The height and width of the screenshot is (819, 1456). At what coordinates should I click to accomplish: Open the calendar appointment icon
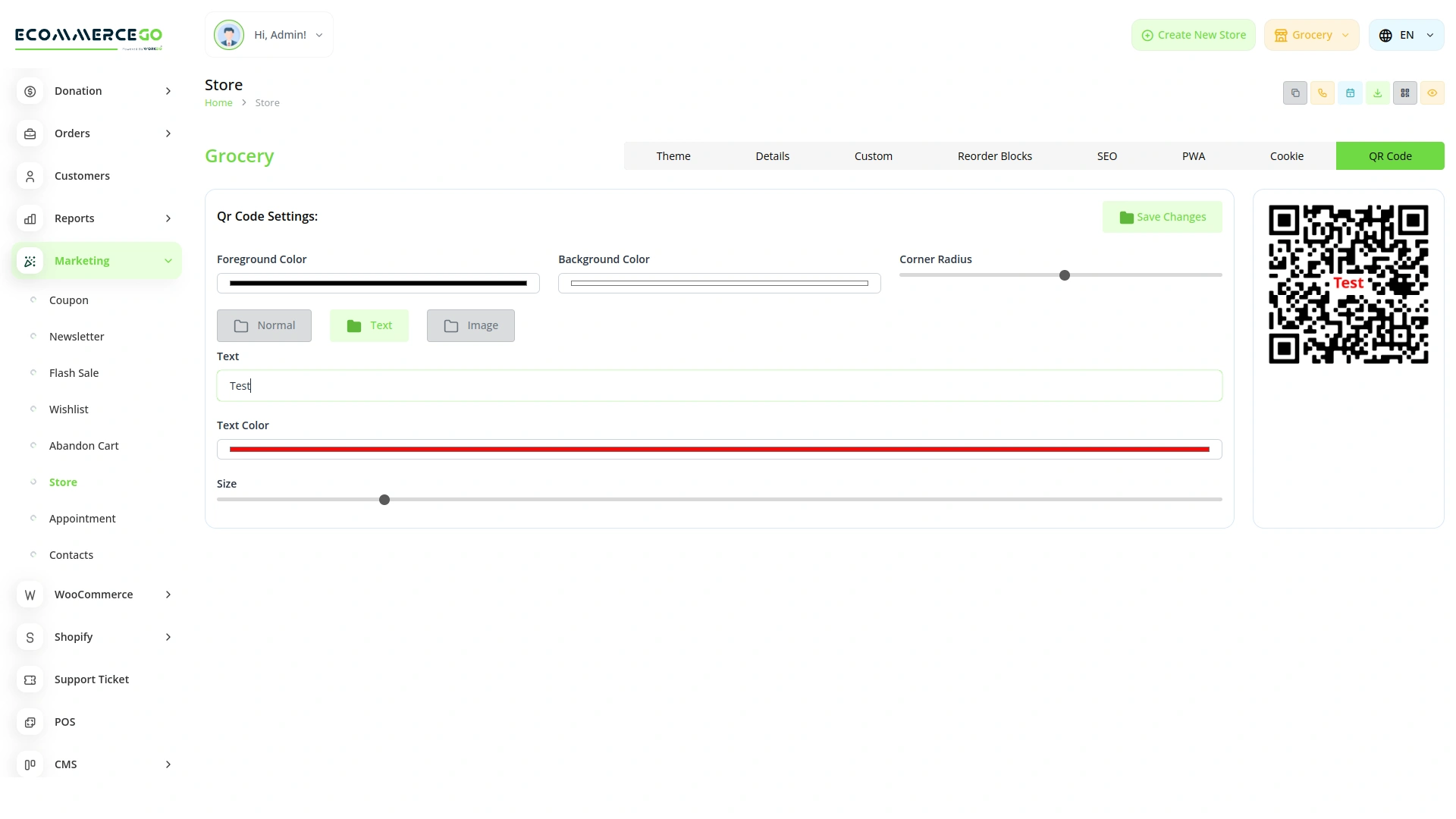click(1350, 93)
